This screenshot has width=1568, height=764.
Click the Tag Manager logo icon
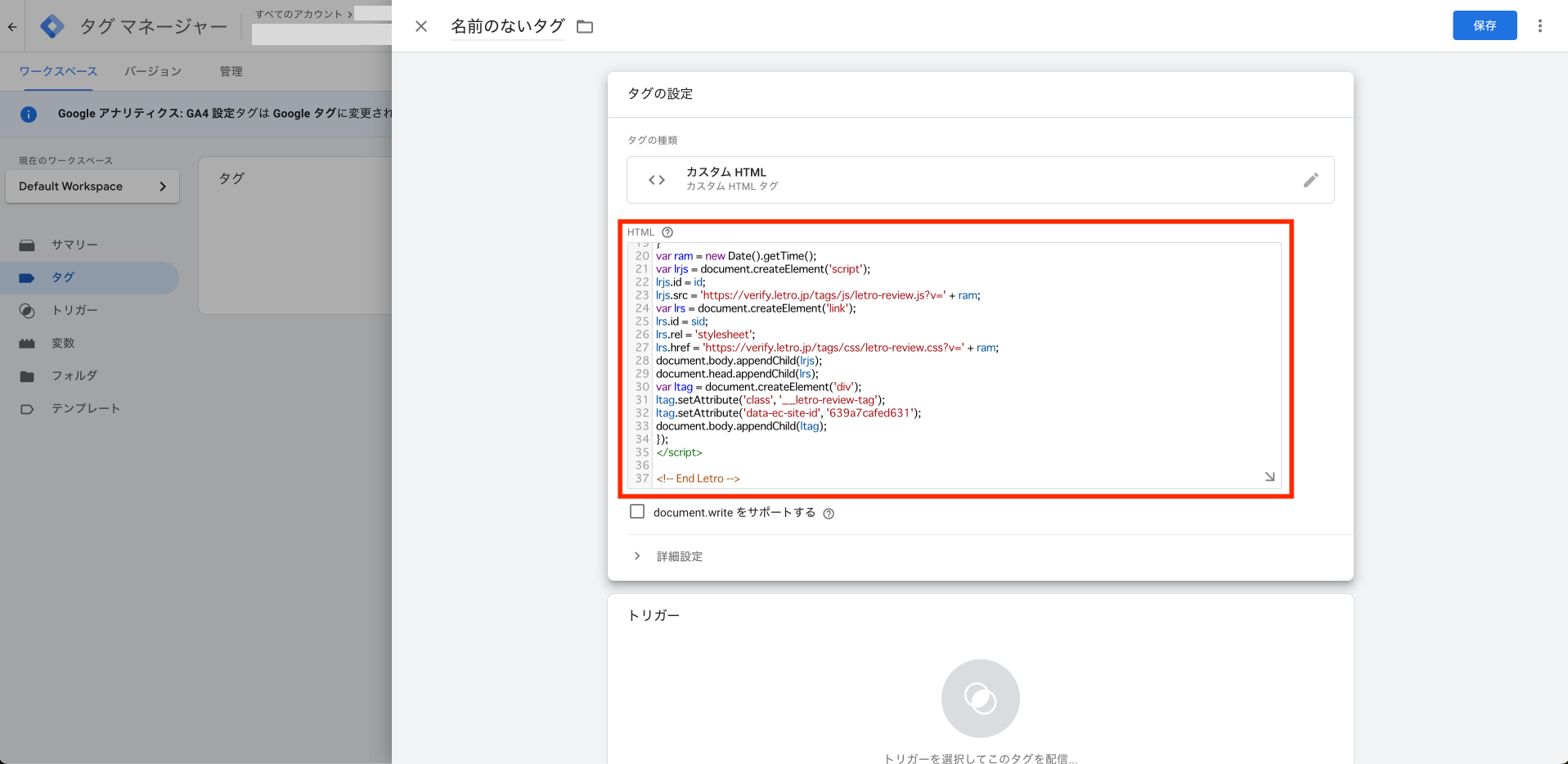(52, 26)
